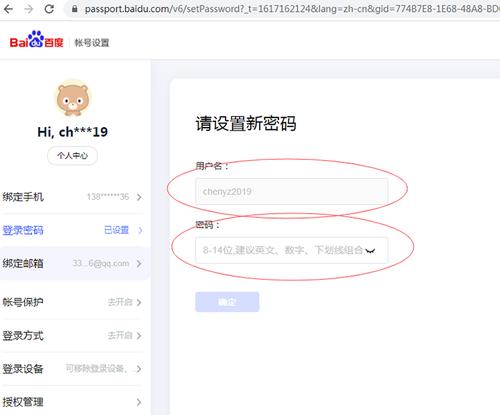Click the 用户名 label
The height and width of the screenshot is (415, 500).
(x=212, y=166)
